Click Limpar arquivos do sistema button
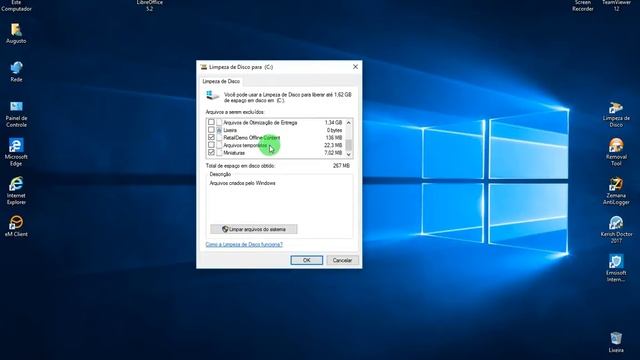Image resolution: width=640 pixels, height=360 pixels. [253, 229]
